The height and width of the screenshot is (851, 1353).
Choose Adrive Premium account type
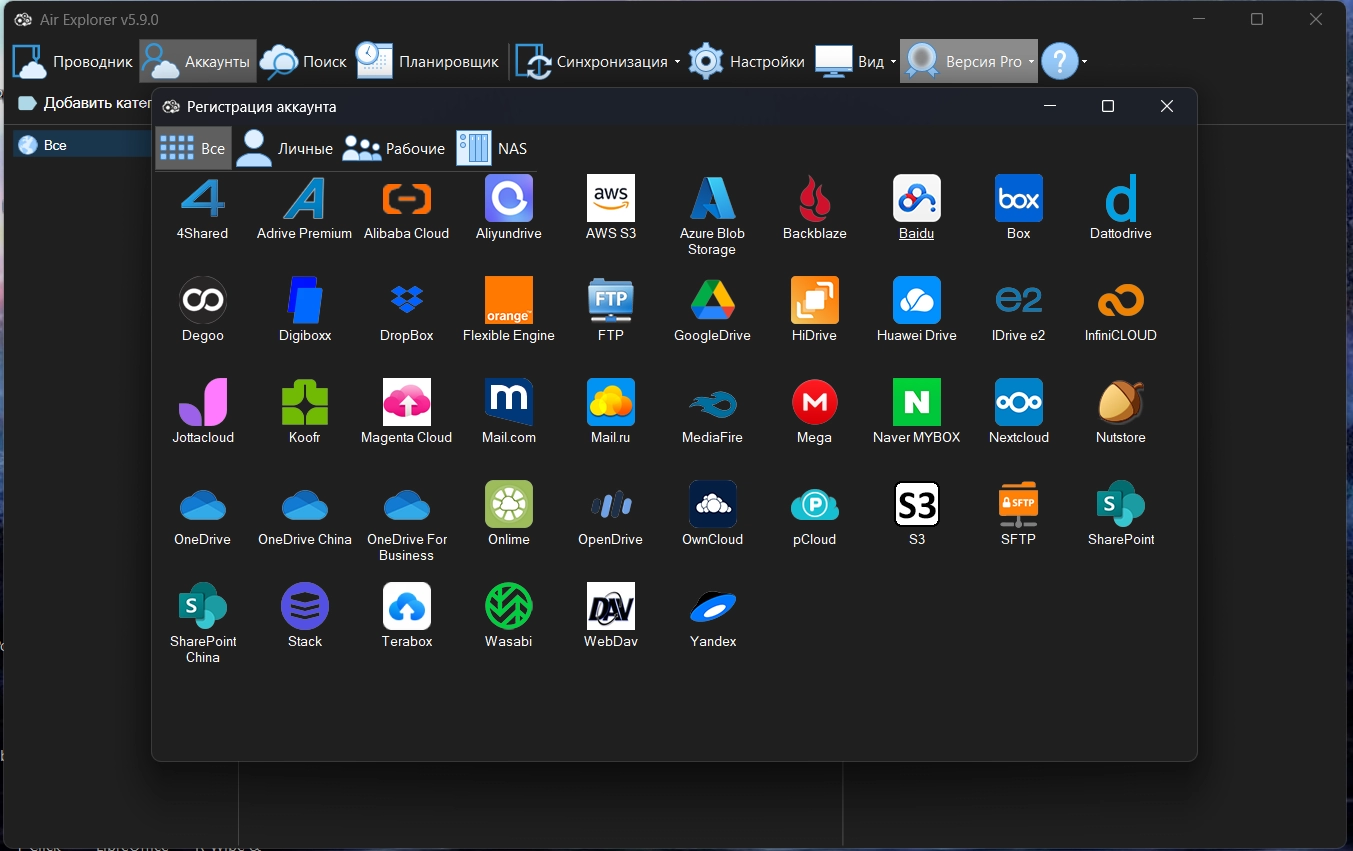pyautogui.click(x=305, y=198)
